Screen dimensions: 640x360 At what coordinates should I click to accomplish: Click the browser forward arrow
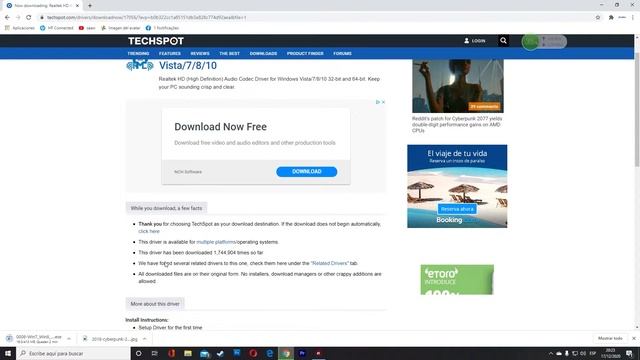[x=18, y=18]
